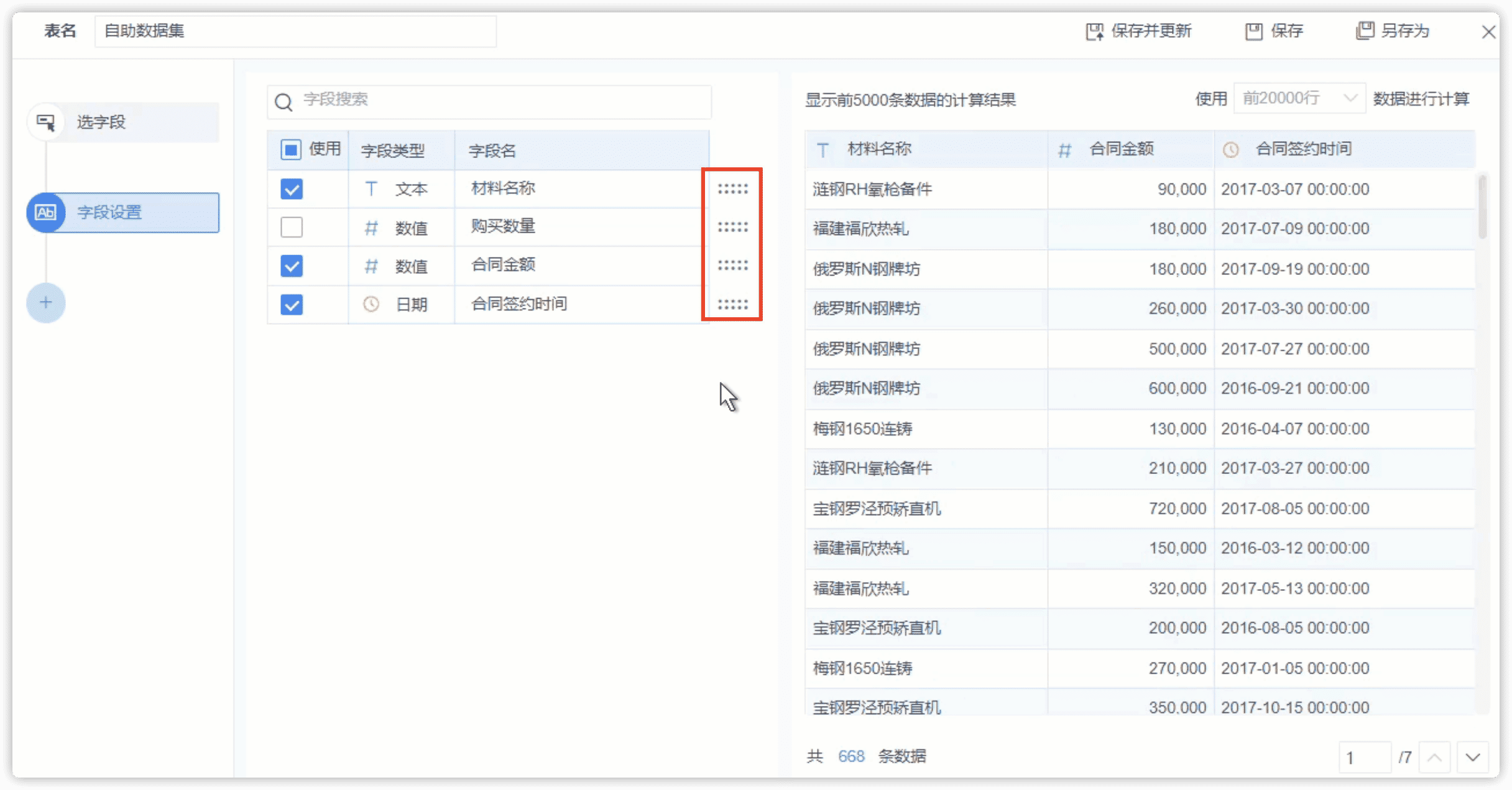Uncheck the 合同签约时间 field checkbox

point(291,305)
